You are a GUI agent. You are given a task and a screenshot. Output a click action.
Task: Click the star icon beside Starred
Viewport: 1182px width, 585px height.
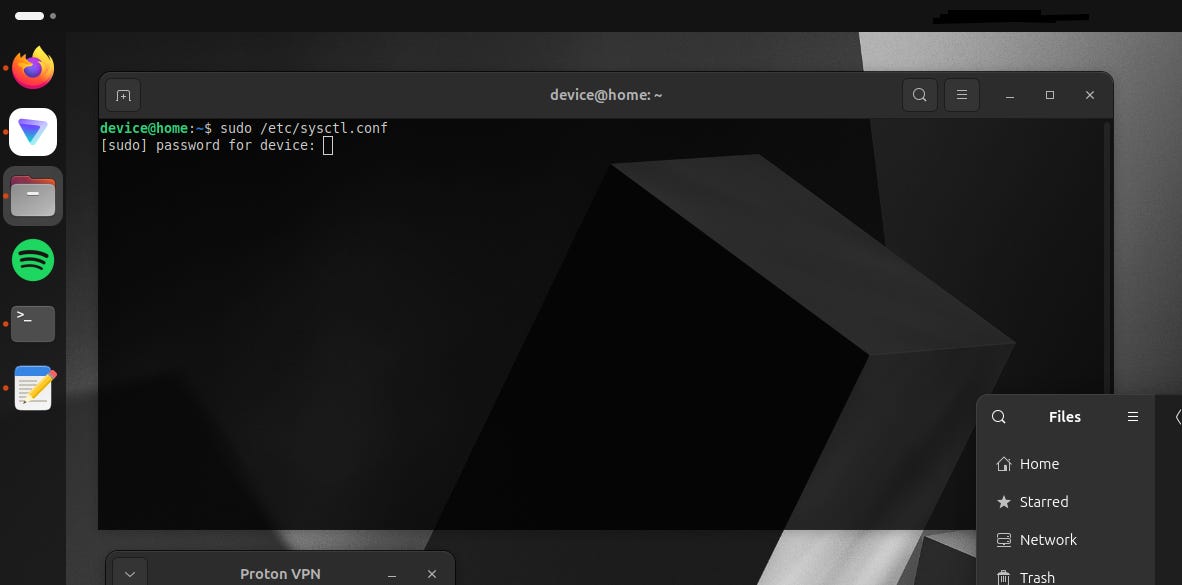coord(1003,502)
